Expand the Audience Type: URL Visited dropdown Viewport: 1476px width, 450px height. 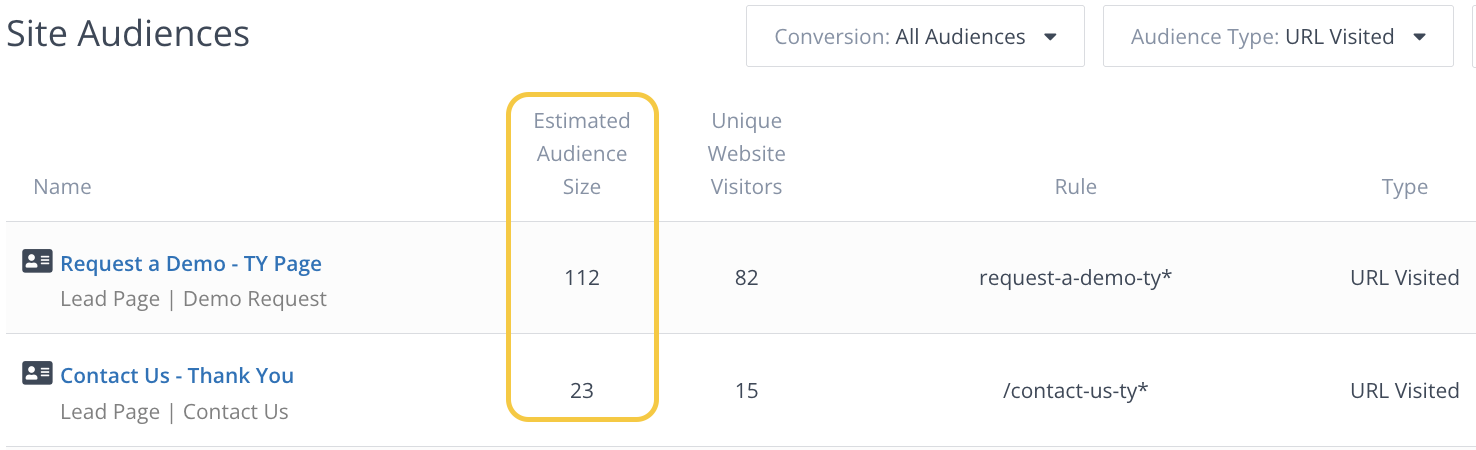click(x=1277, y=38)
